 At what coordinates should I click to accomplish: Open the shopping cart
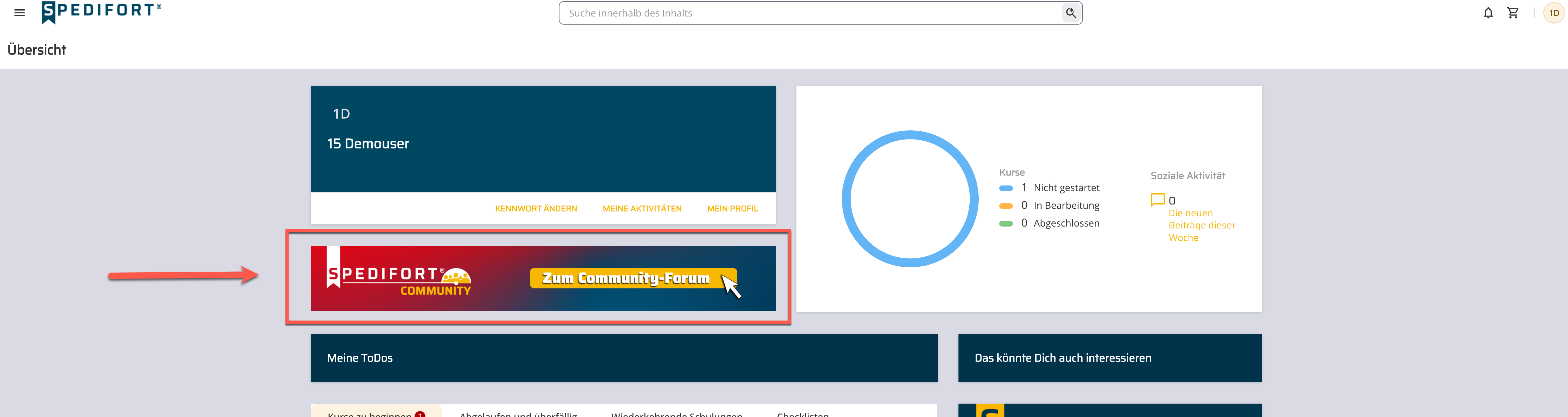click(x=1513, y=13)
